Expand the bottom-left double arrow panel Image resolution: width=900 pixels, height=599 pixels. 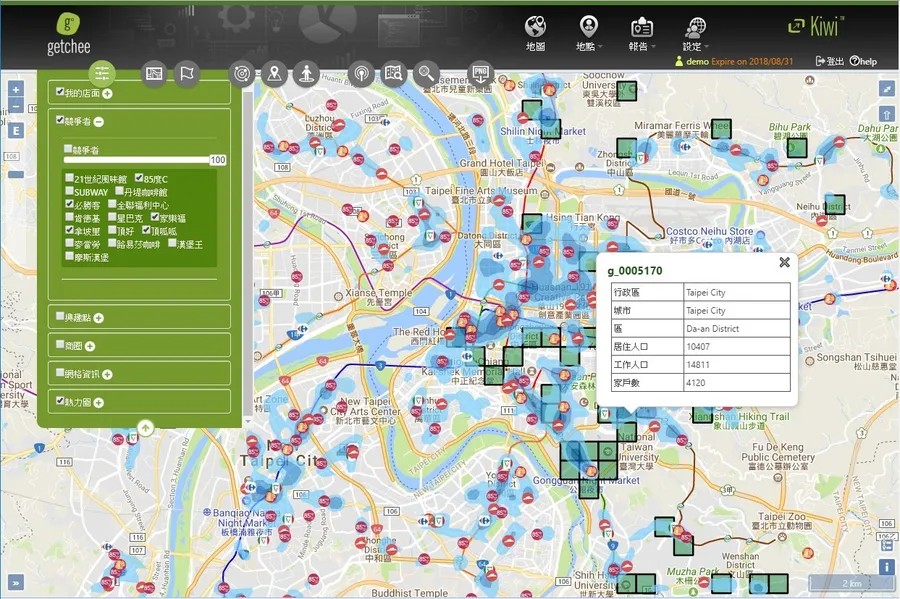pyautogui.click(x=16, y=583)
